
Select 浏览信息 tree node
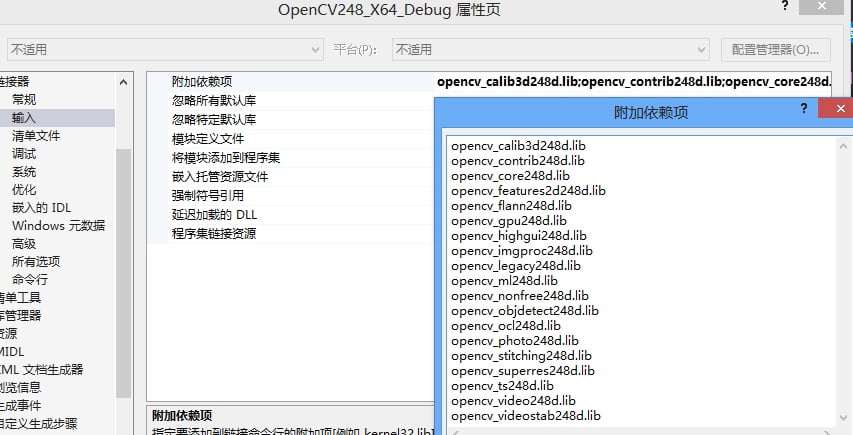(x=20, y=387)
